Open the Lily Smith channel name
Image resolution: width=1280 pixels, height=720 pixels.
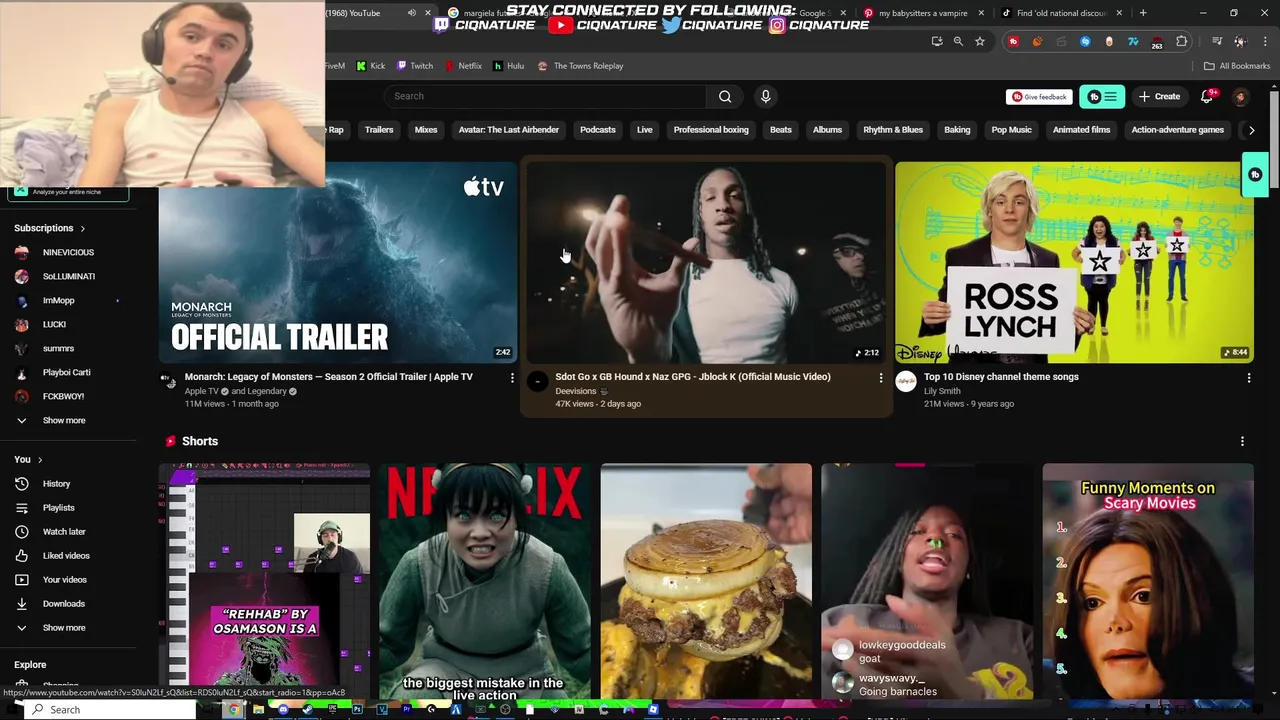[942, 391]
